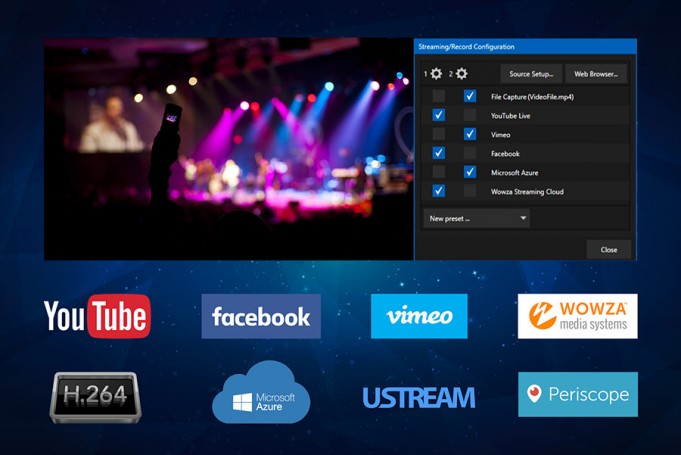Viewport: 681px width, 455px height.
Task: Open encoder 2 gear settings
Action: click(x=462, y=74)
